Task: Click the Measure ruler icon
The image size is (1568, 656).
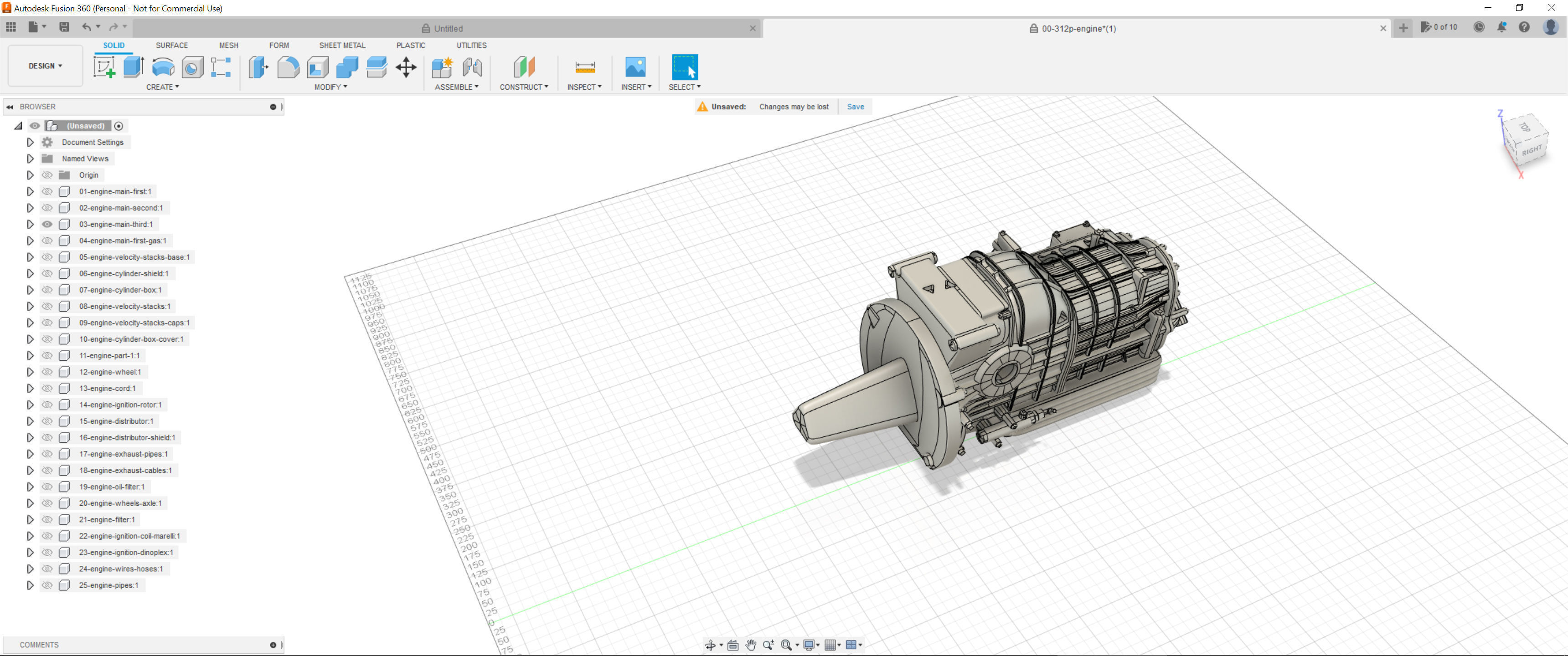Action: click(584, 67)
